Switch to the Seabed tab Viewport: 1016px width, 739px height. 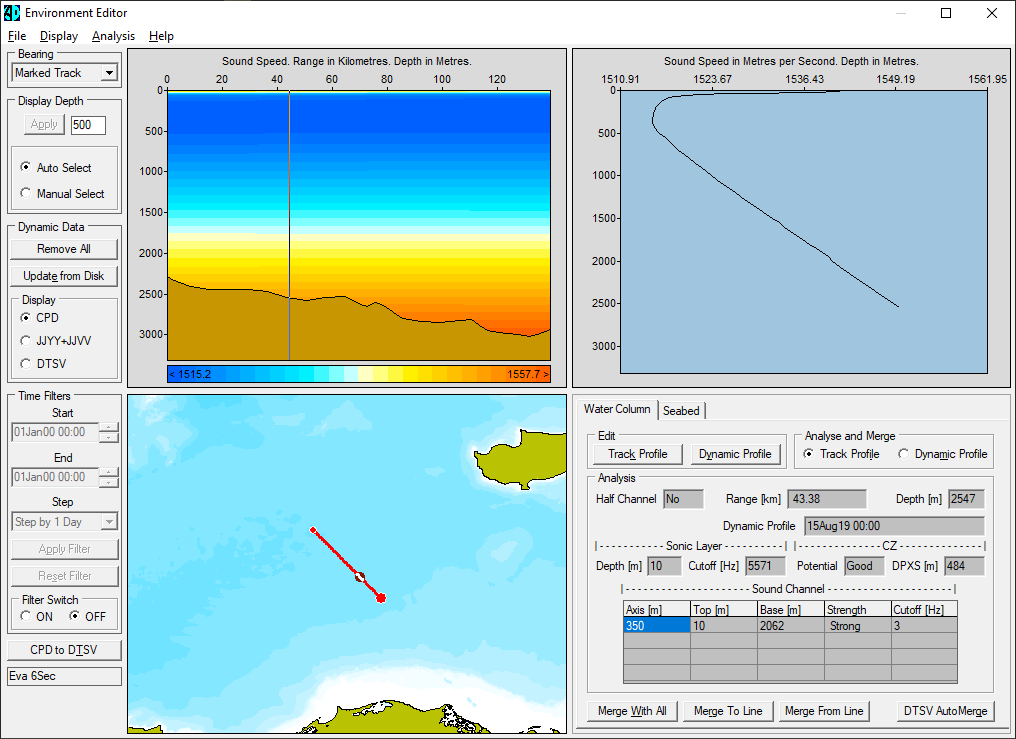pyautogui.click(x=681, y=411)
